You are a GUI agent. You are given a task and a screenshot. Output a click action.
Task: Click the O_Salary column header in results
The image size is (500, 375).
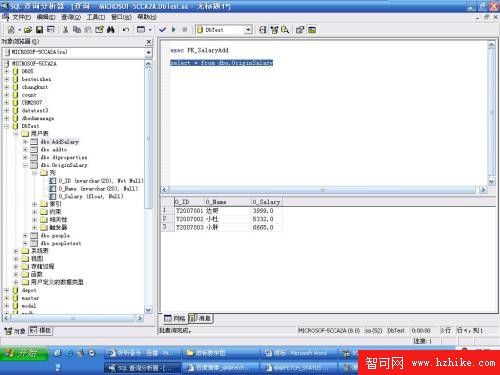[266, 202]
